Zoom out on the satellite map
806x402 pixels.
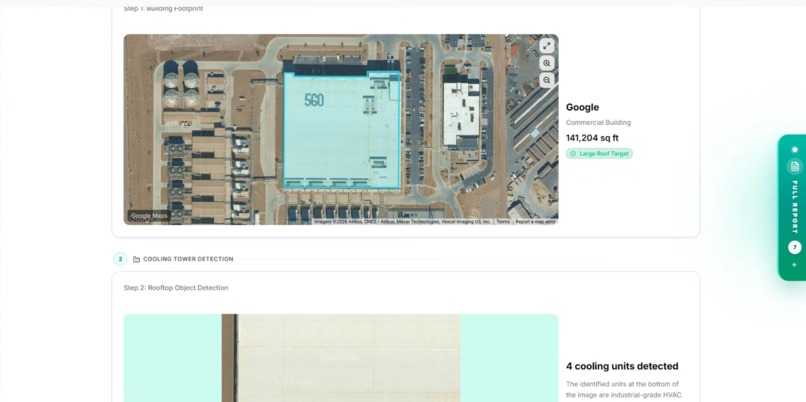(546, 80)
